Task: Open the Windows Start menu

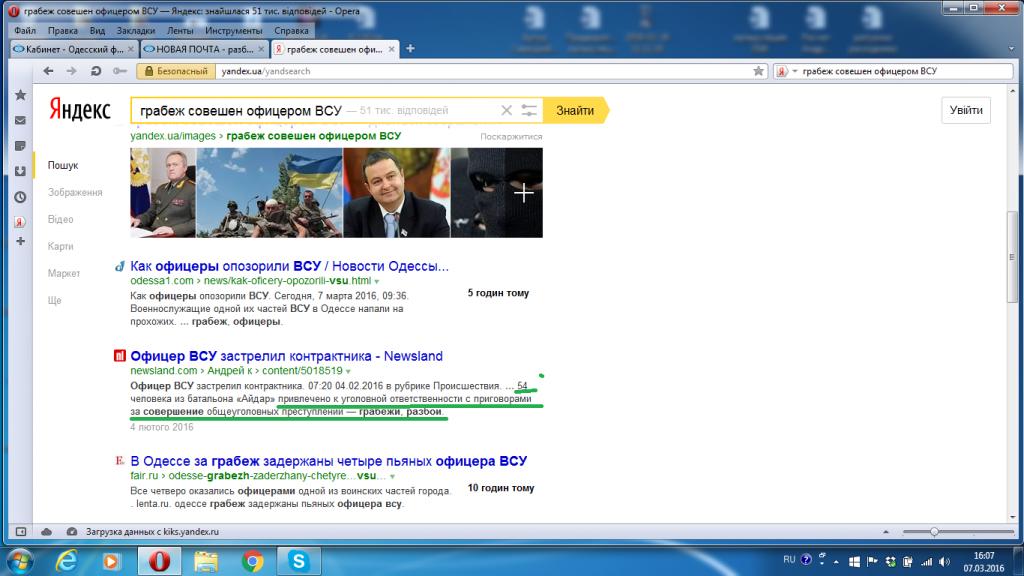Action: tap(20, 561)
